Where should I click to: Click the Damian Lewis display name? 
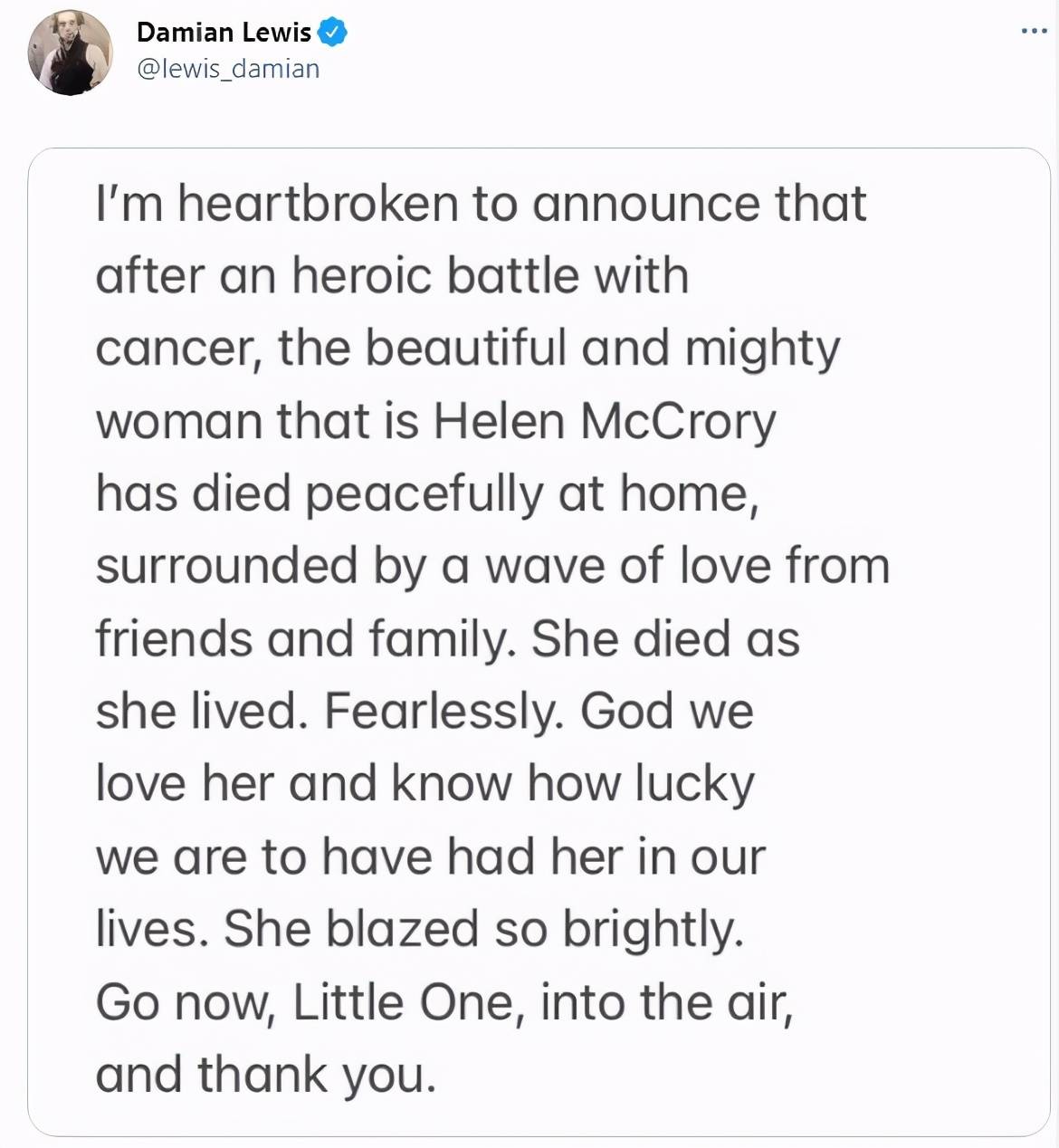[224, 33]
